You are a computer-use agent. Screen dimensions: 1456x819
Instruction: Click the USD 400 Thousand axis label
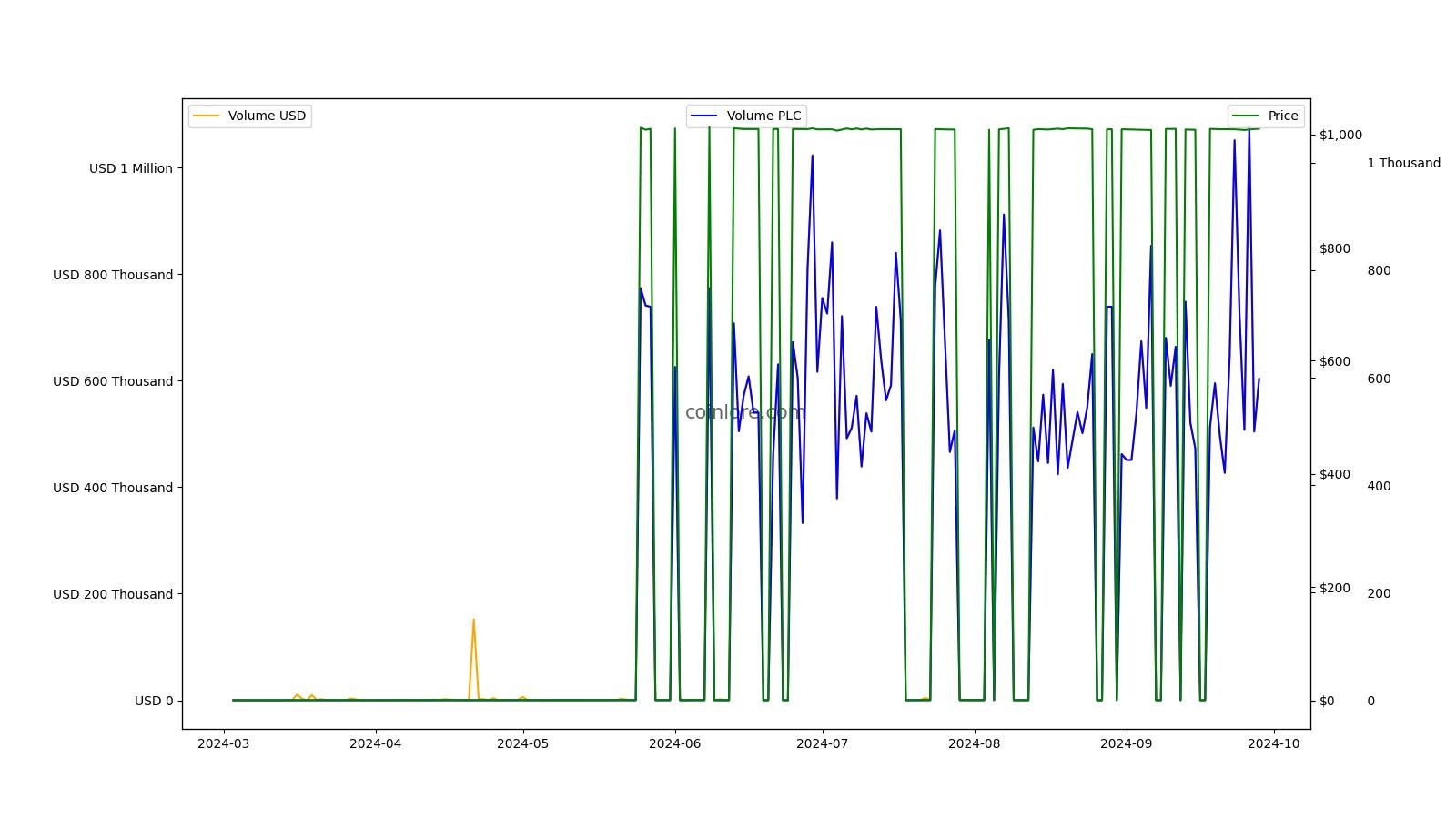[113, 488]
